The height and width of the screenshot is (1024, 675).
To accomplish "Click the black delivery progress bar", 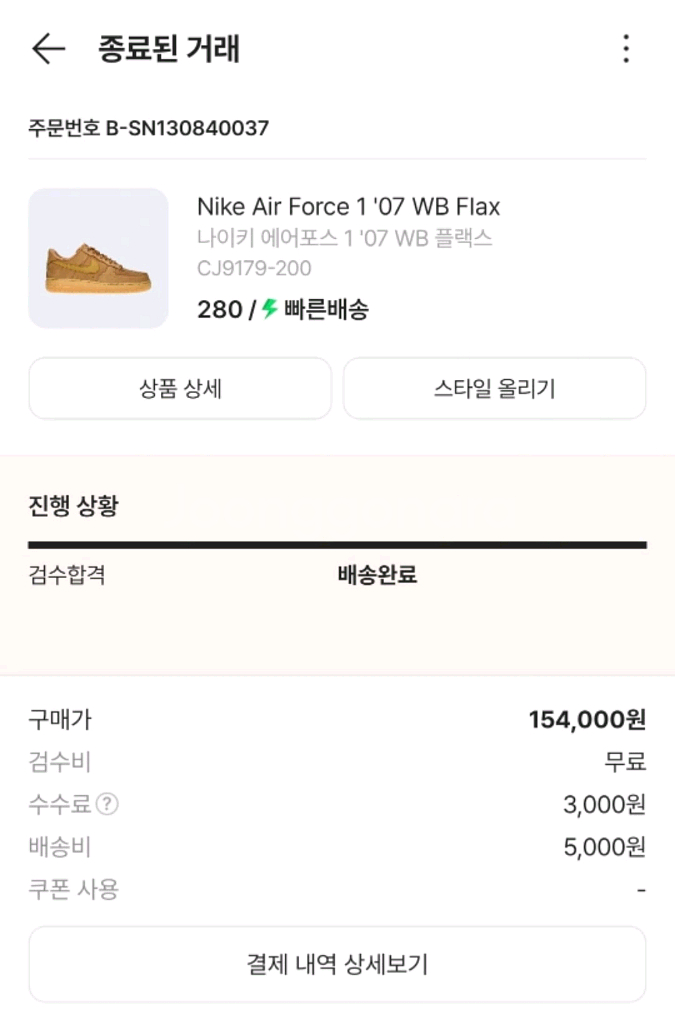I will pyautogui.click(x=337, y=545).
